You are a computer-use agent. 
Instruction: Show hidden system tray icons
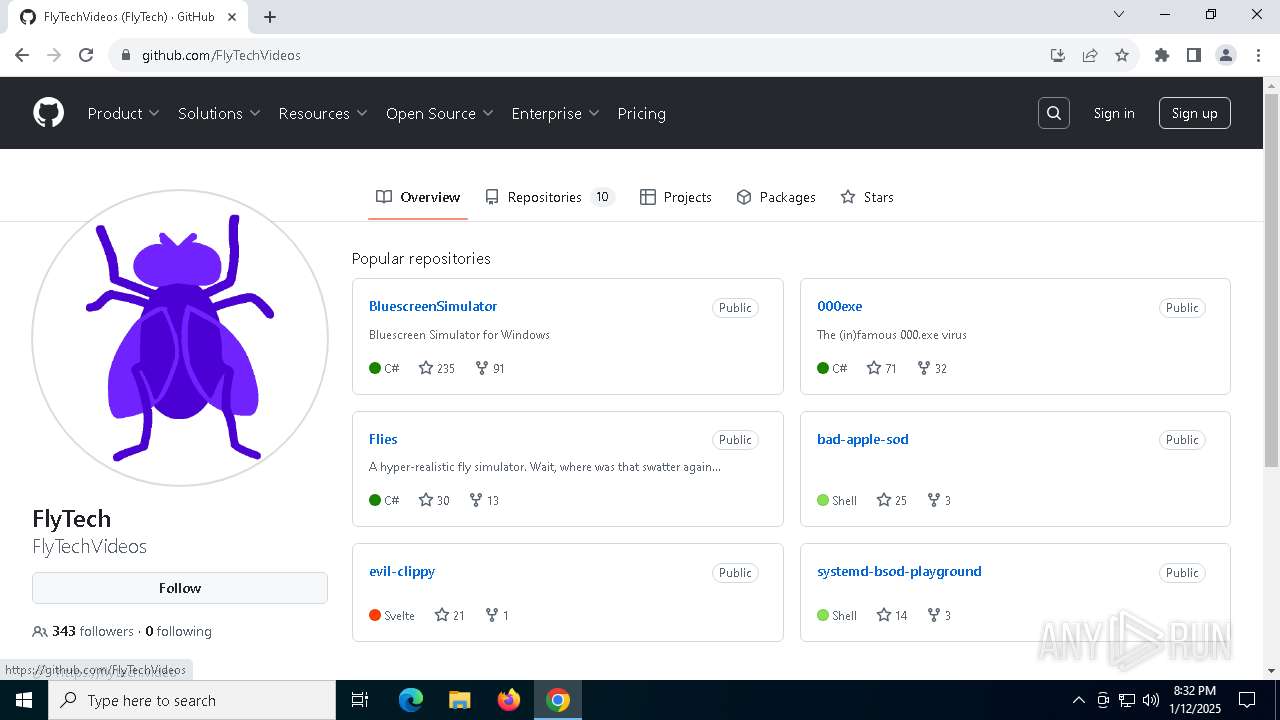[x=1078, y=700]
